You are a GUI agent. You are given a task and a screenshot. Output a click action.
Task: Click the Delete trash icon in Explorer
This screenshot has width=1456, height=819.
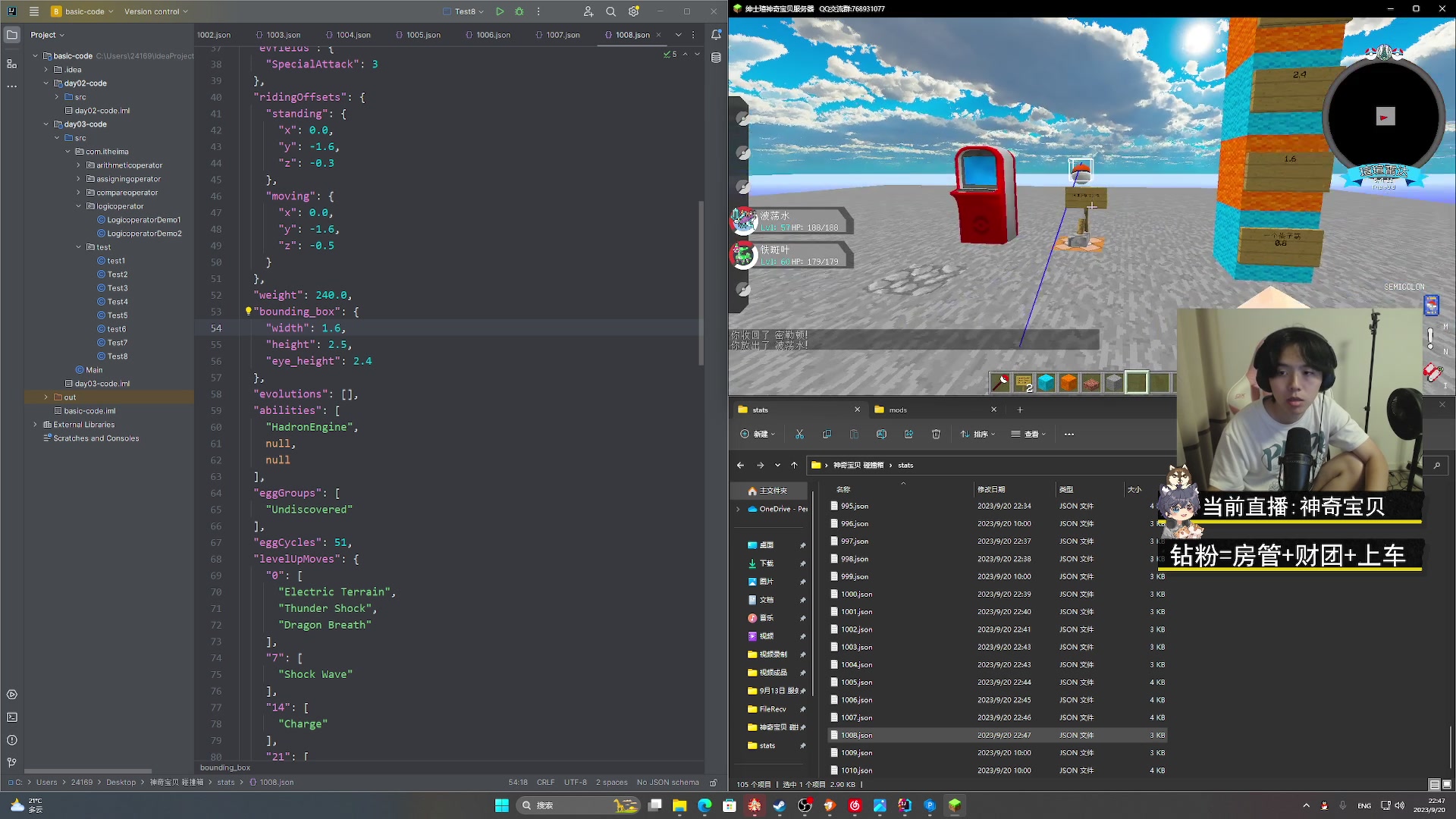(936, 434)
